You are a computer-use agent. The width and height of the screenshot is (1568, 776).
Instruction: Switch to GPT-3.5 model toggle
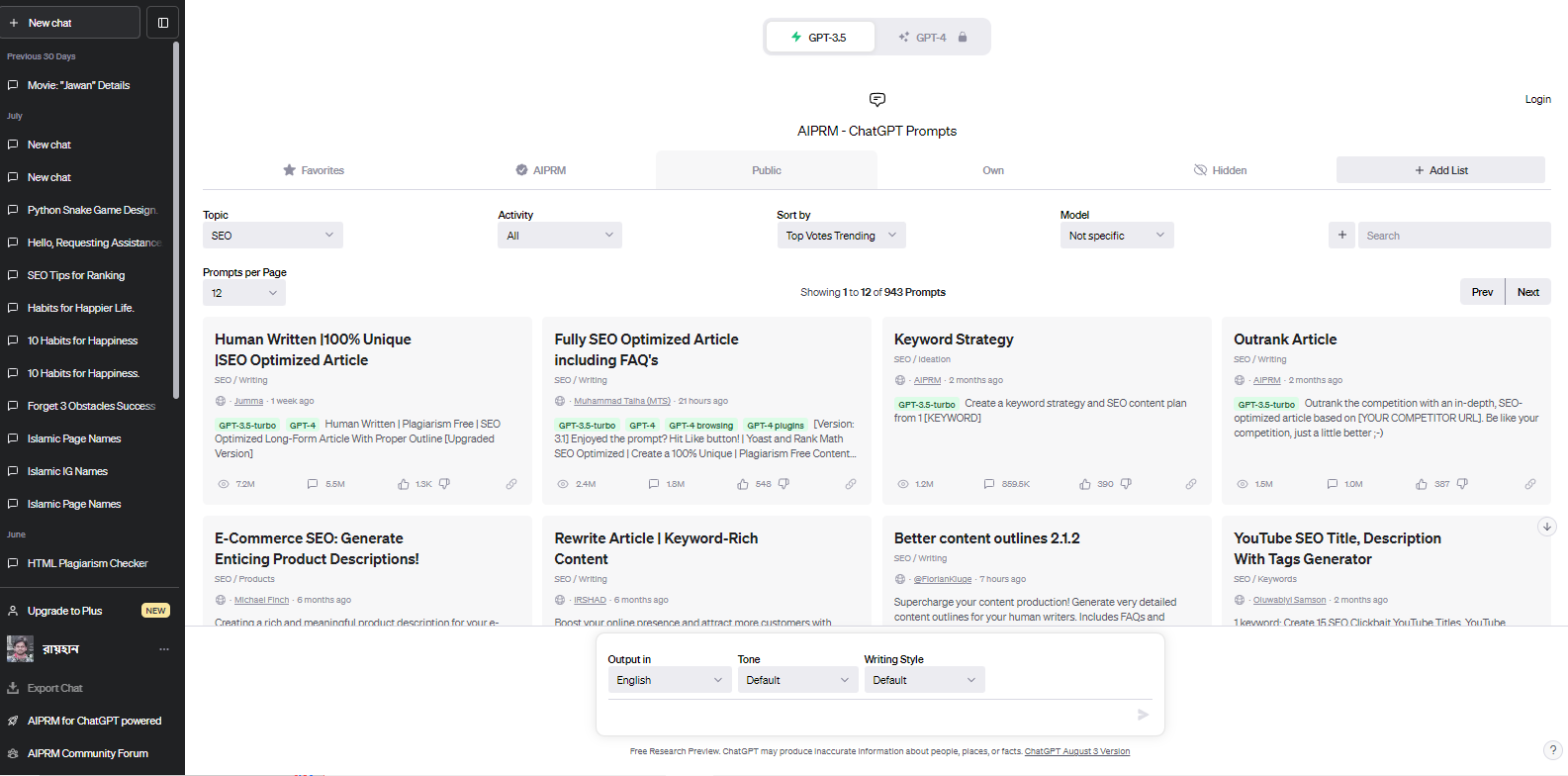pyautogui.click(x=820, y=38)
